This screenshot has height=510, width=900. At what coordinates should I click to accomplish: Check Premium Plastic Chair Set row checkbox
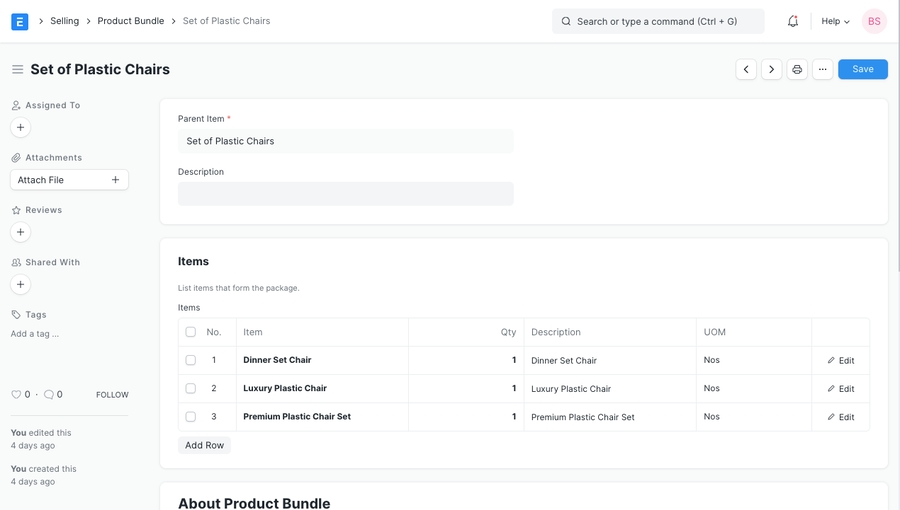tap(191, 416)
